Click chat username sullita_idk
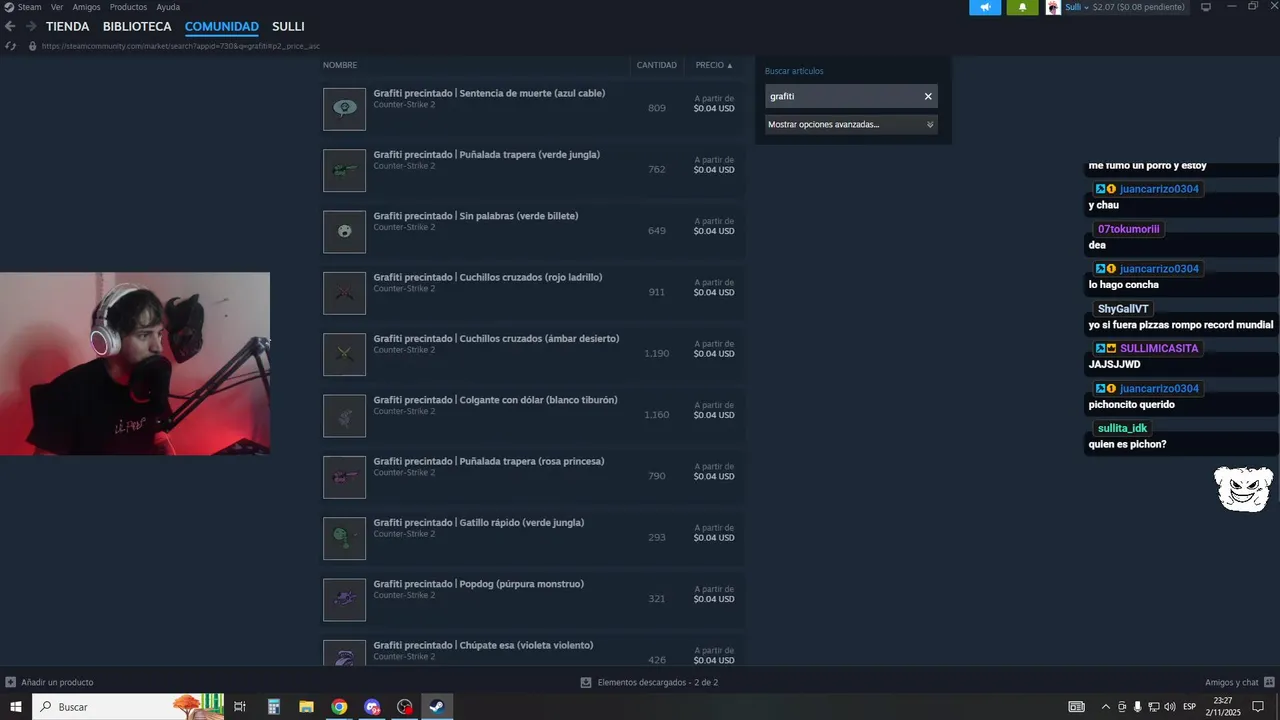 [x=1122, y=428]
